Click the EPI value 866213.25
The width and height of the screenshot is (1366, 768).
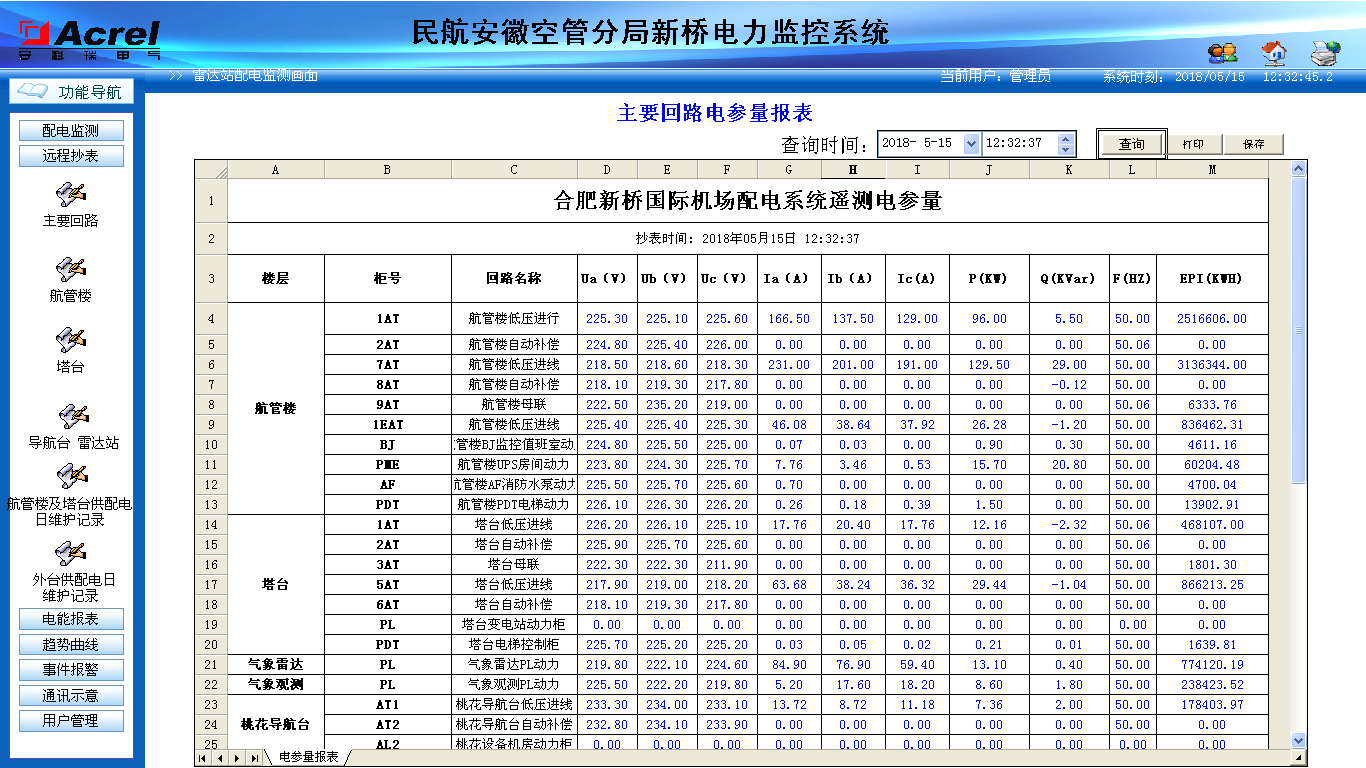tap(1212, 584)
